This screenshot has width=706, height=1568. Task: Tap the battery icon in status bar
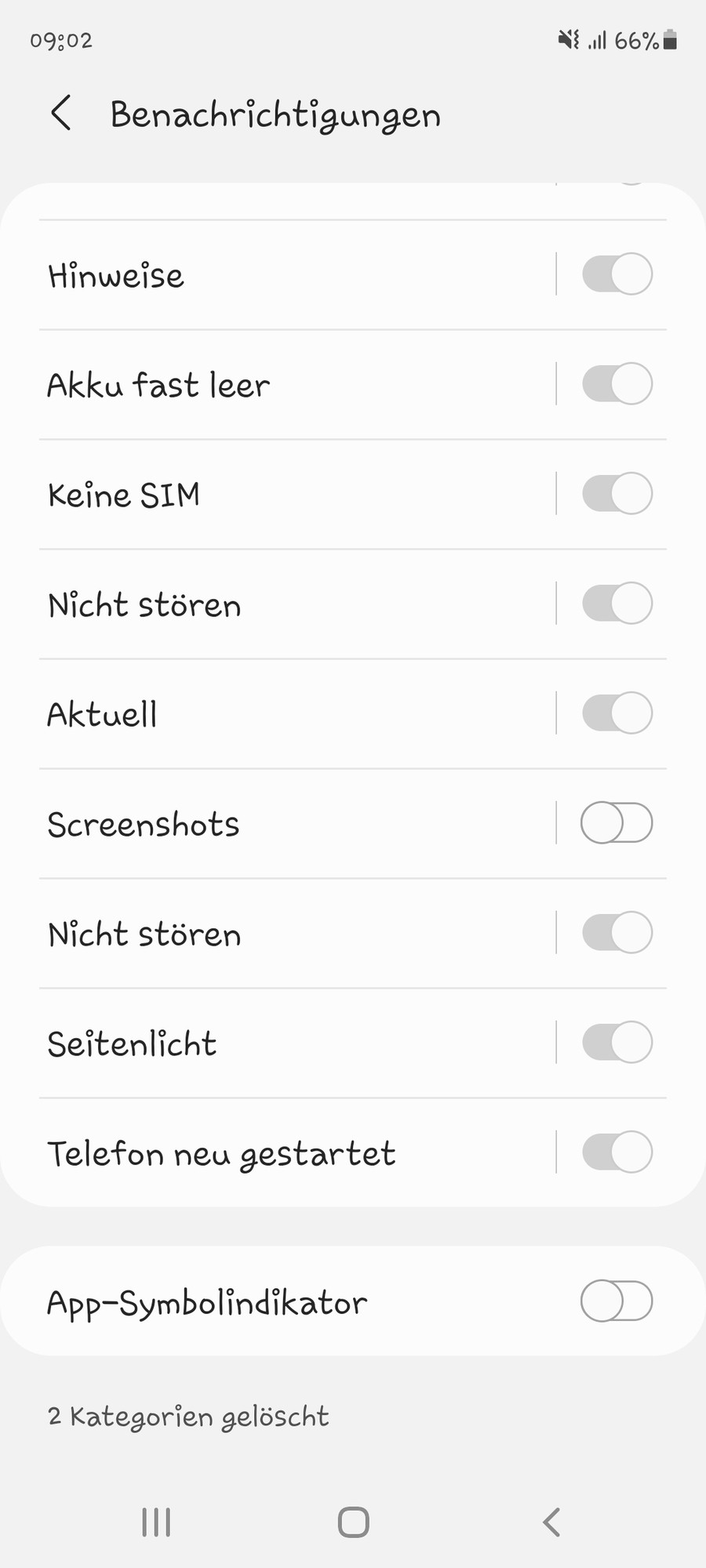click(x=670, y=40)
